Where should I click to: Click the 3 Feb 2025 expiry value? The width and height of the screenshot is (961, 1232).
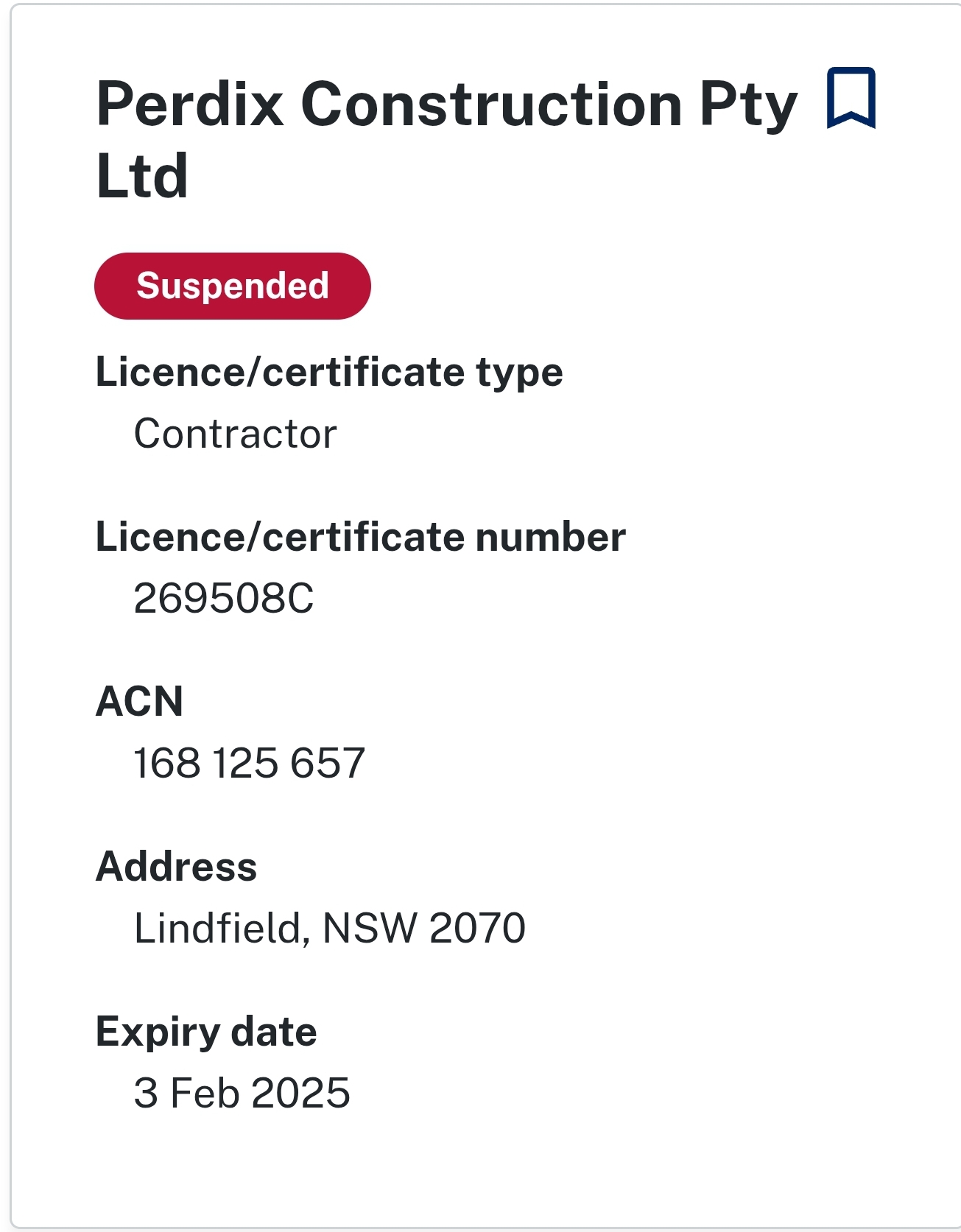click(x=242, y=1093)
